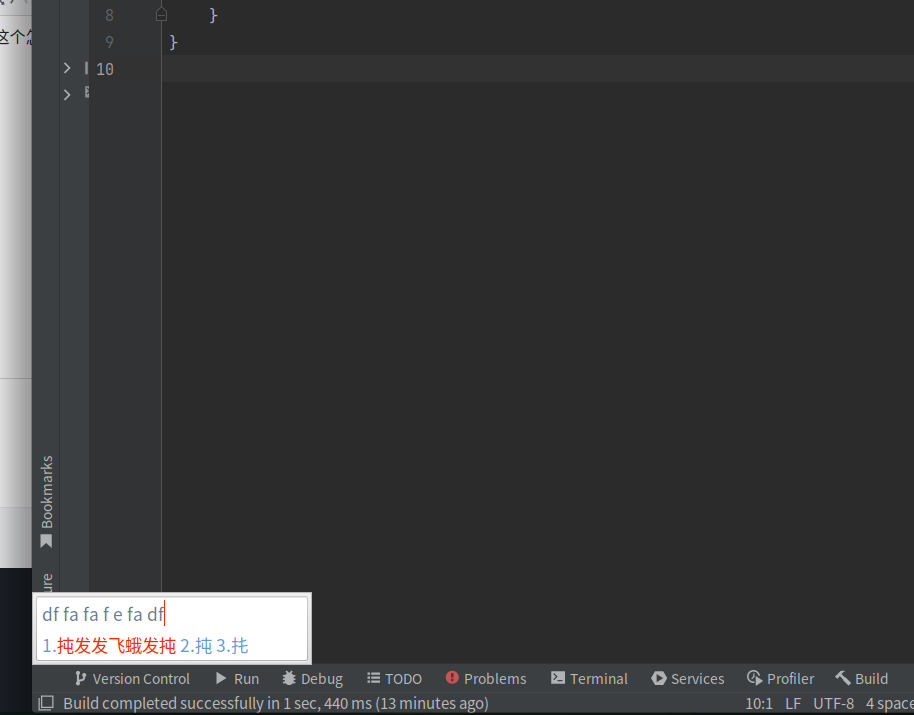The width and height of the screenshot is (914, 715).
Task: Click the 10:1 caret position indicator
Action: 759,703
